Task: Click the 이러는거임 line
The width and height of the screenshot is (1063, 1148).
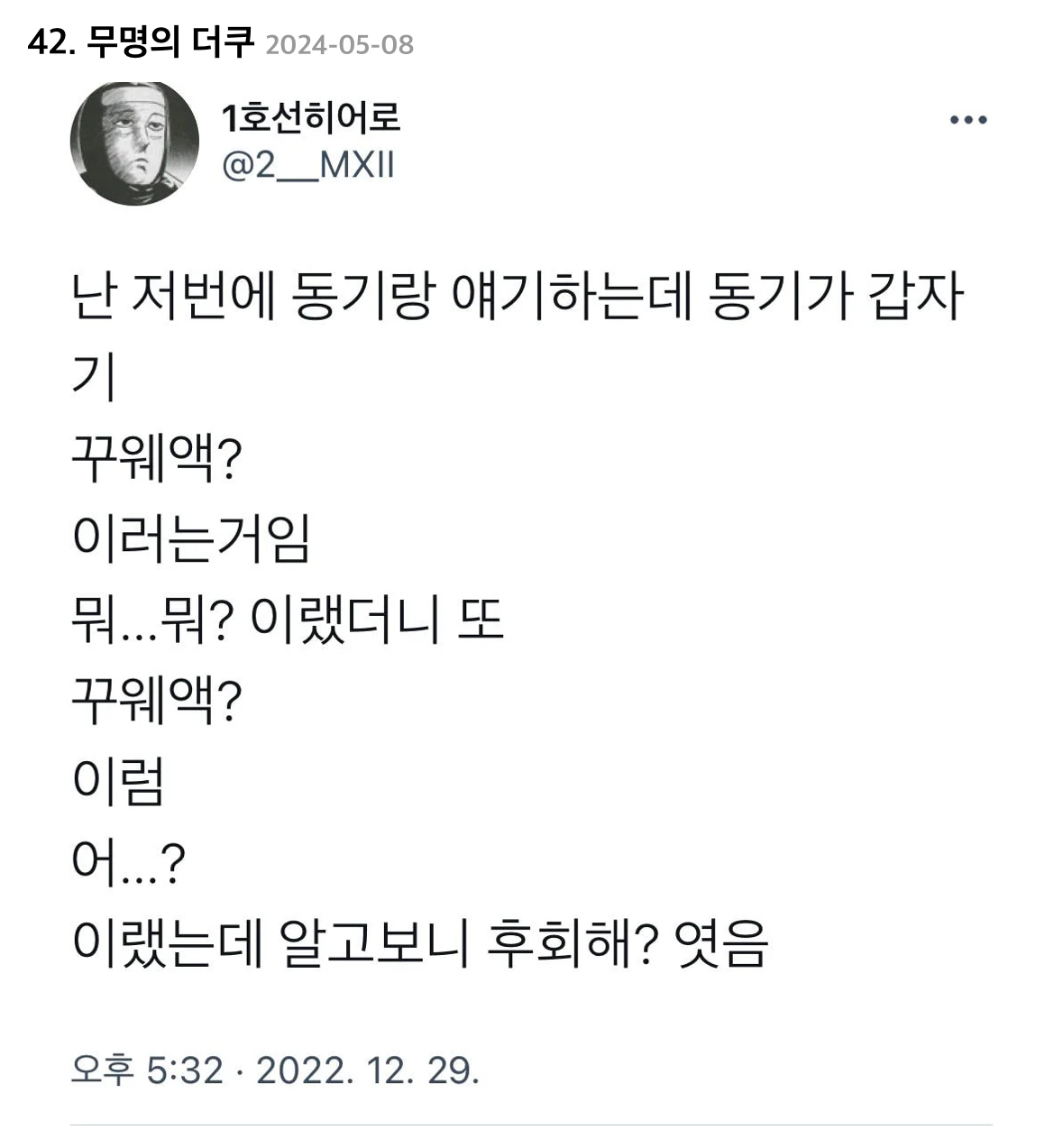Action: (x=191, y=541)
